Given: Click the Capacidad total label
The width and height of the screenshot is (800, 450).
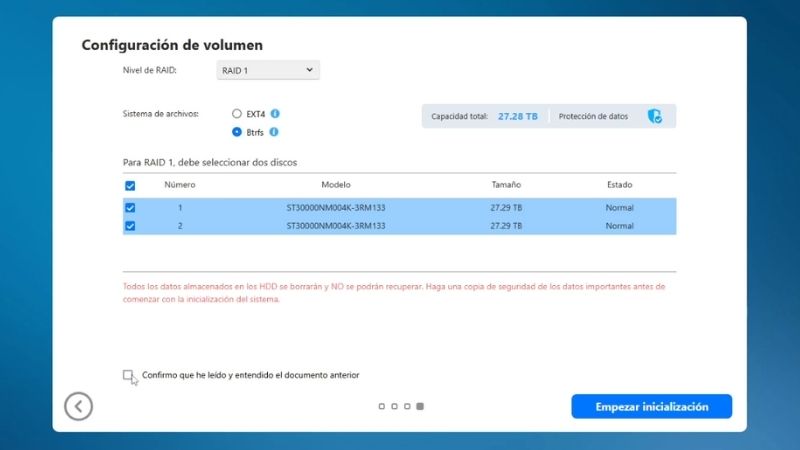Looking at the screenshot, I should click(459, 116).
